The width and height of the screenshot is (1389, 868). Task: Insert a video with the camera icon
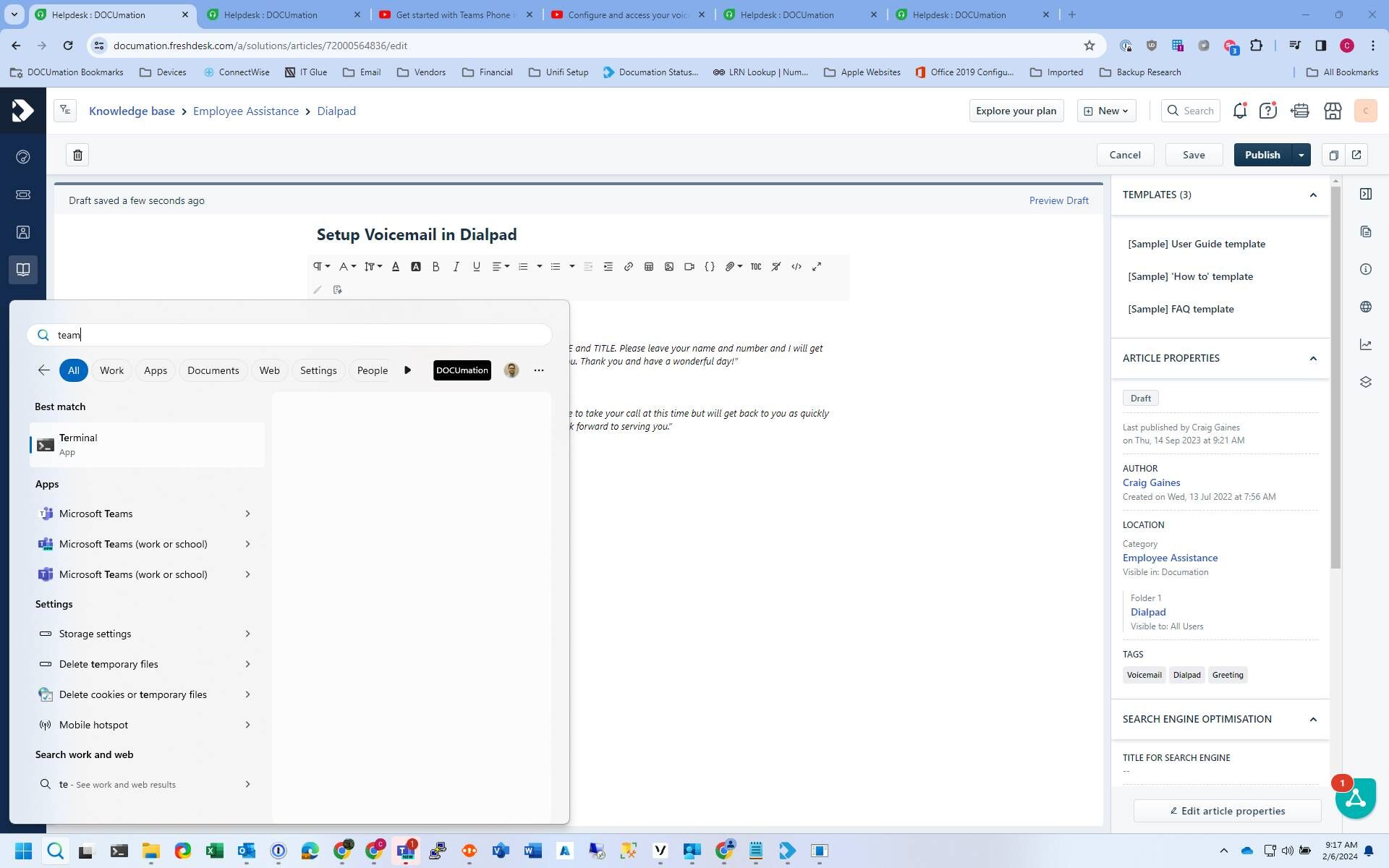689,267
